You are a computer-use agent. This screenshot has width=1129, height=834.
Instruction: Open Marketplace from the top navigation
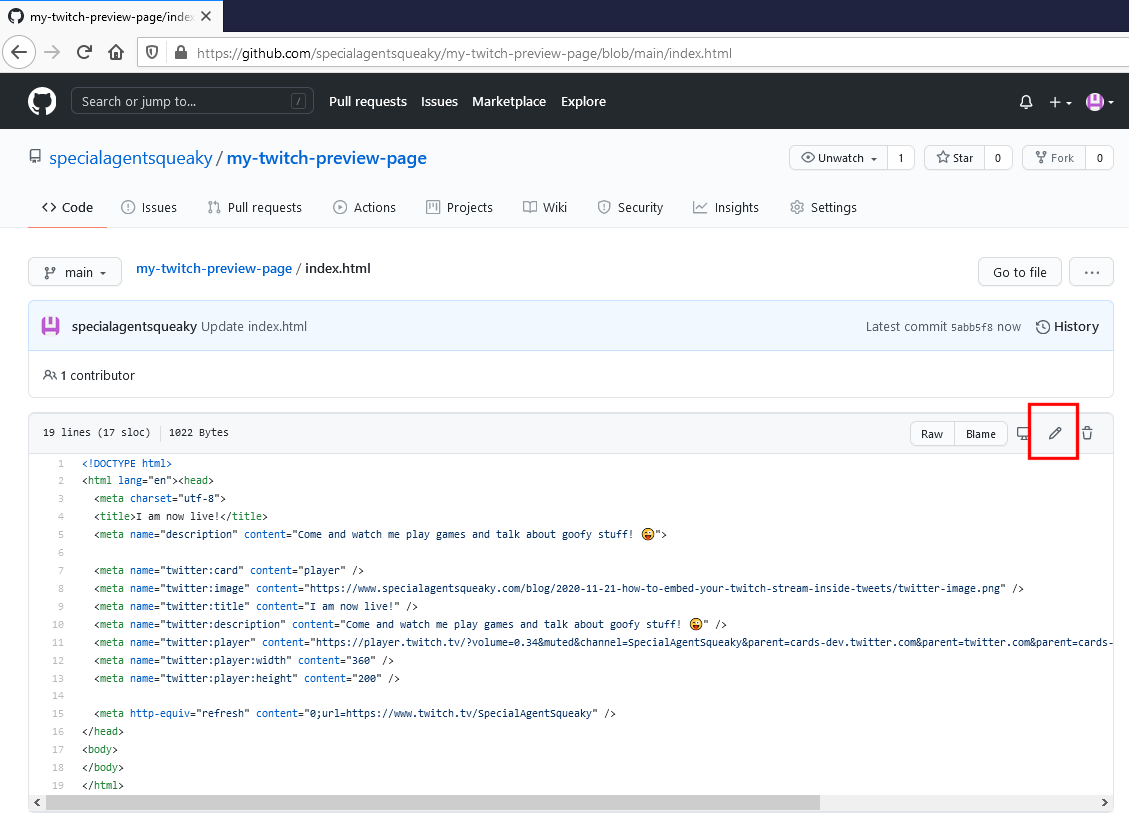[x=508, y=101]
